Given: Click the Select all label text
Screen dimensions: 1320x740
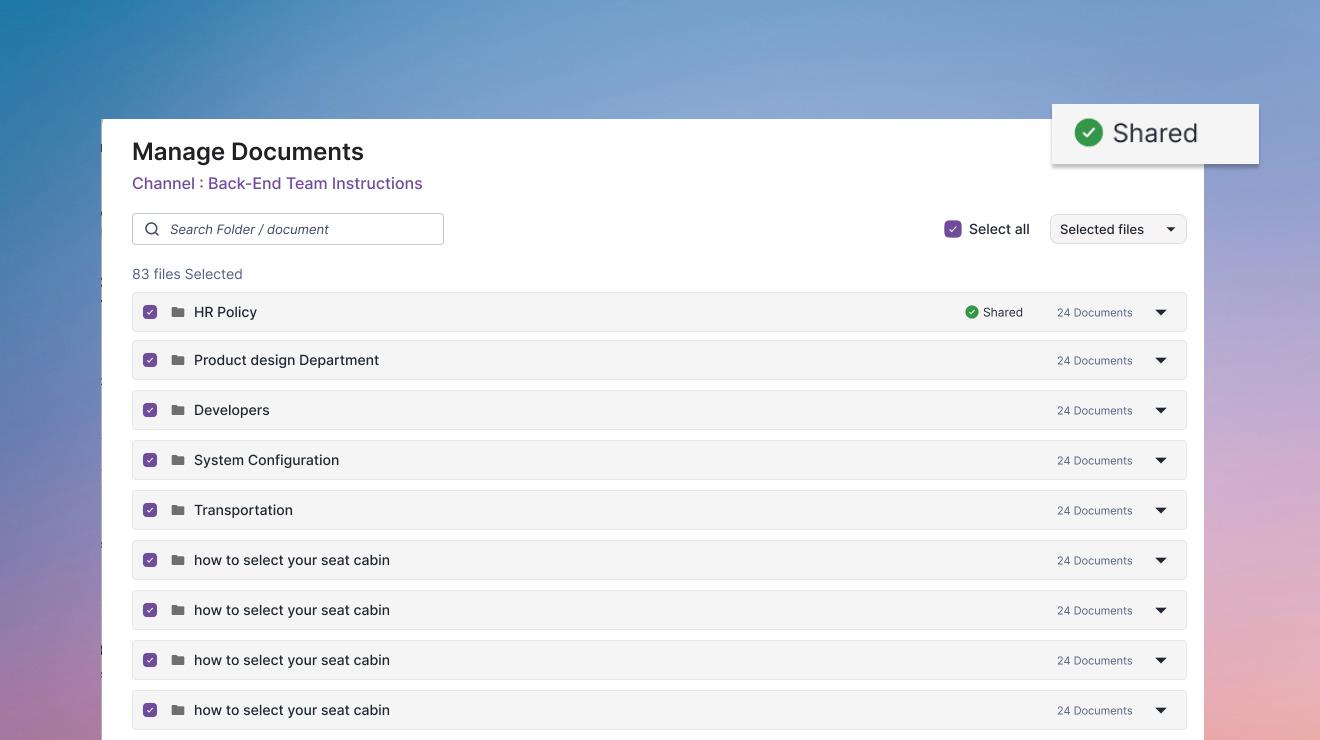Looking at the screenshot, I should pos(999,229).
